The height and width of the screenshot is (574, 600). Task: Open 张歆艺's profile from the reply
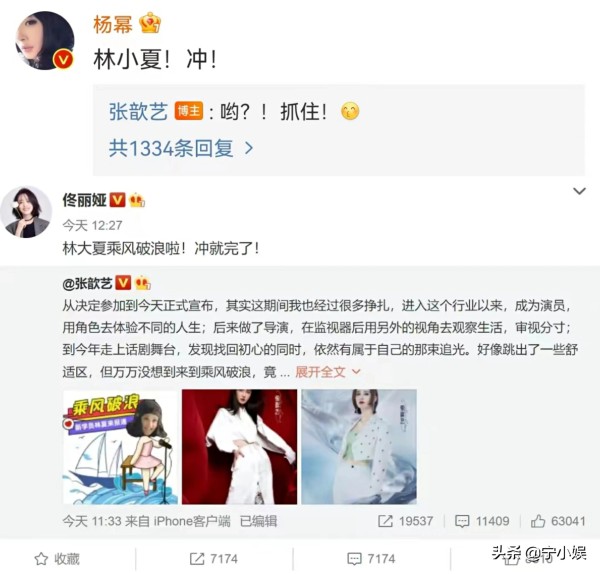[138, 112]
